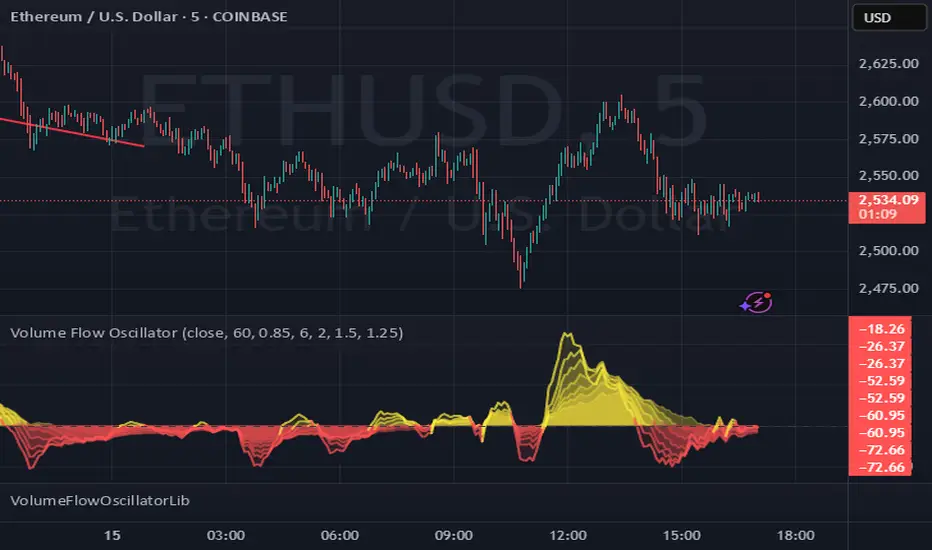Open the USD currency selector
This screenshot has height=550, width=932.
tap(889, 17)
